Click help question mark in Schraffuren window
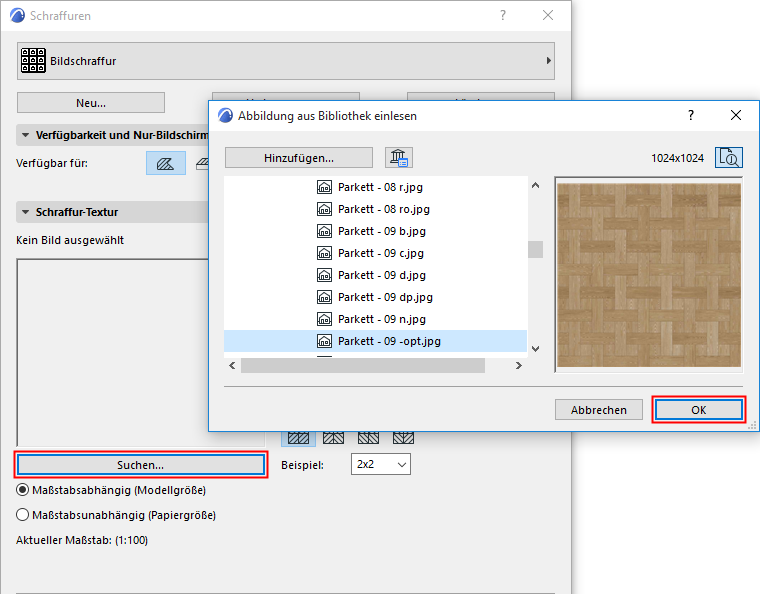This screenshot has width=760, height=594. point(503,16)
